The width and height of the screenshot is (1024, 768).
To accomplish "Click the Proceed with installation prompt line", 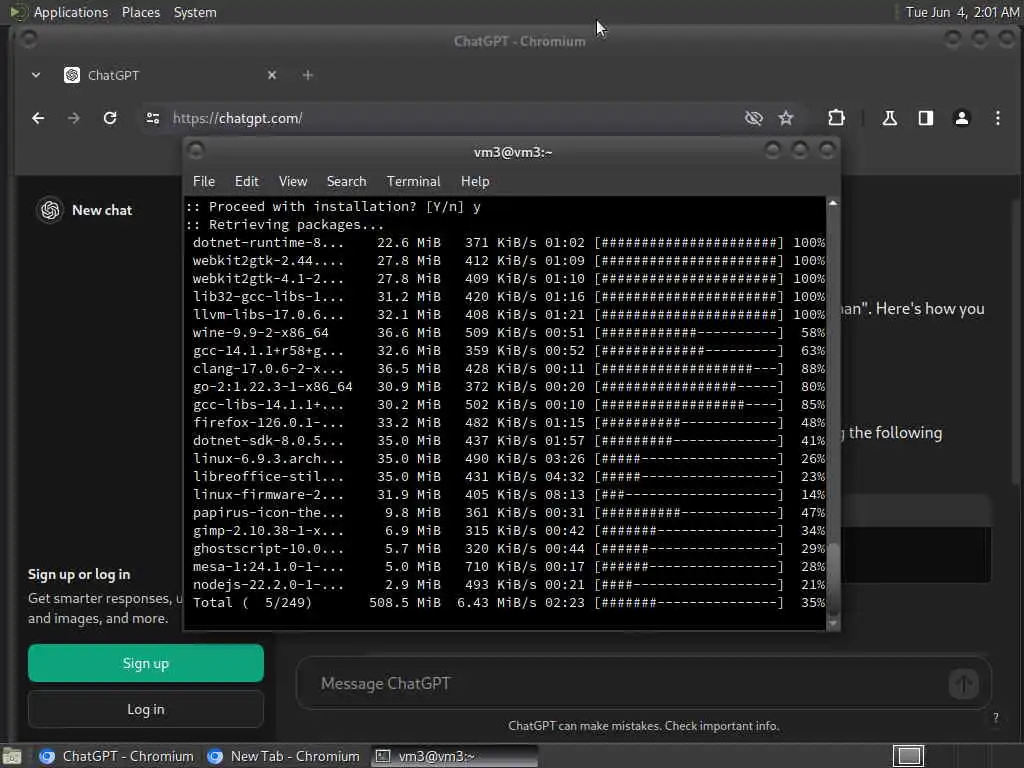I will (334, 207).
